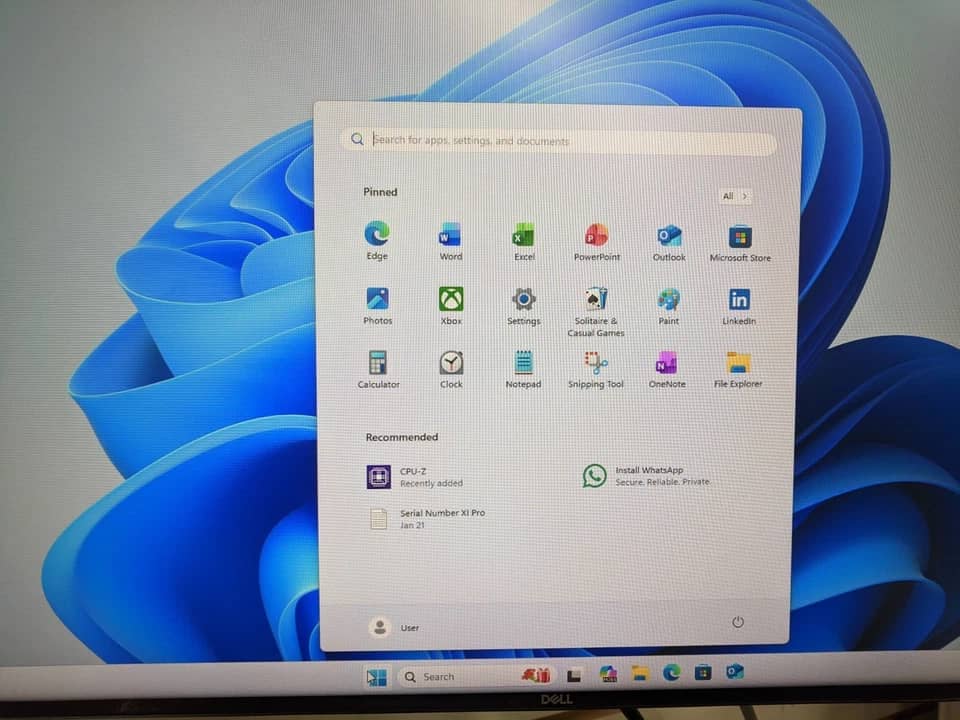Image resolution: width=960 pixels, height=720 pixels.
Task: Open the Paint app
Action: pos(669,307)
